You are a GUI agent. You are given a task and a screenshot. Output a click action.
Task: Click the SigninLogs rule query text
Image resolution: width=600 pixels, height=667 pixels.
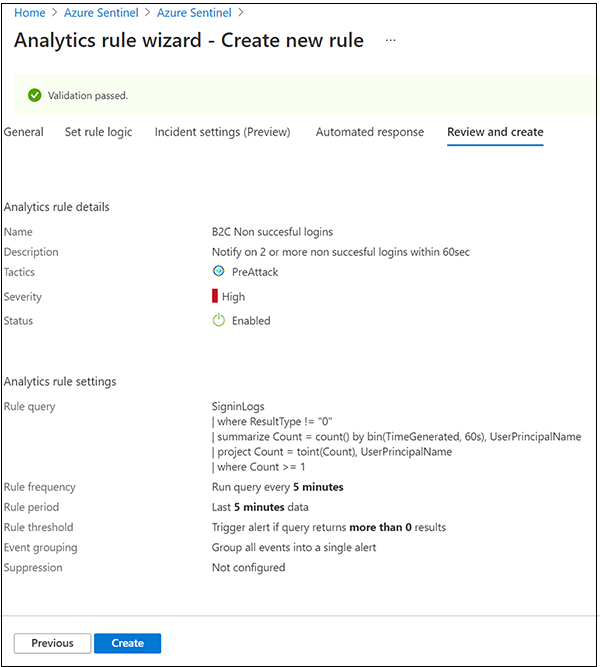tap(236, 407)
